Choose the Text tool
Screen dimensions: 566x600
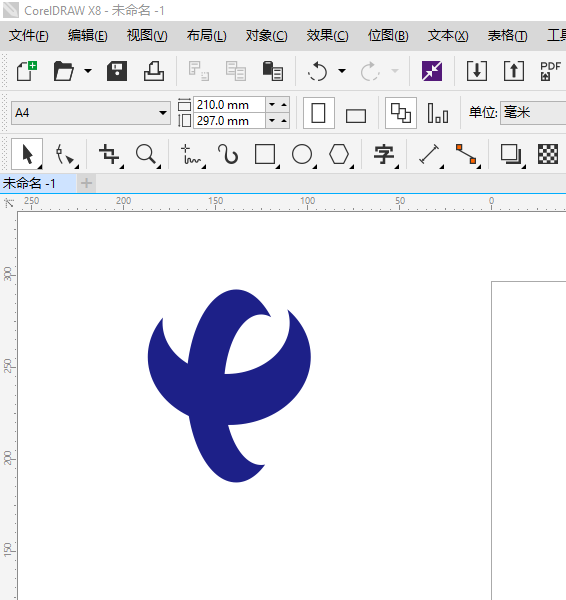pos(384,155)
